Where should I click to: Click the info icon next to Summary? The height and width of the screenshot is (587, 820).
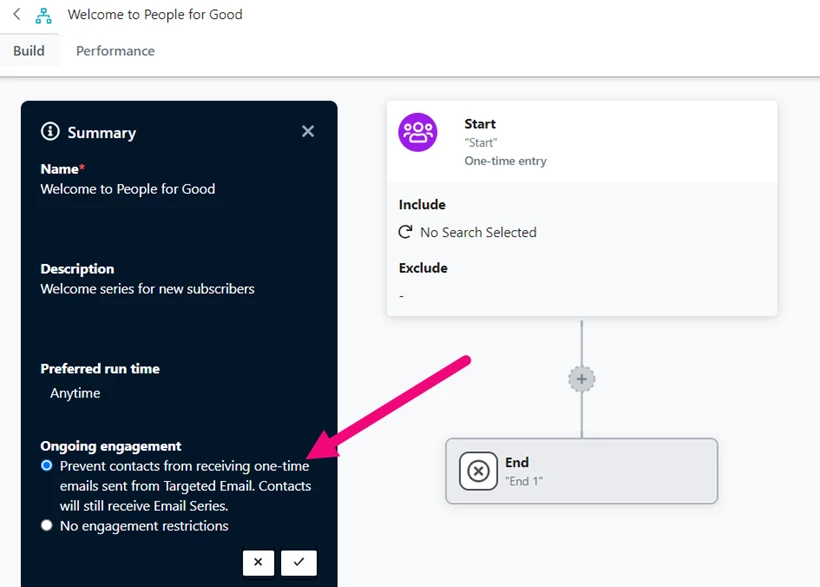(51, 131)
